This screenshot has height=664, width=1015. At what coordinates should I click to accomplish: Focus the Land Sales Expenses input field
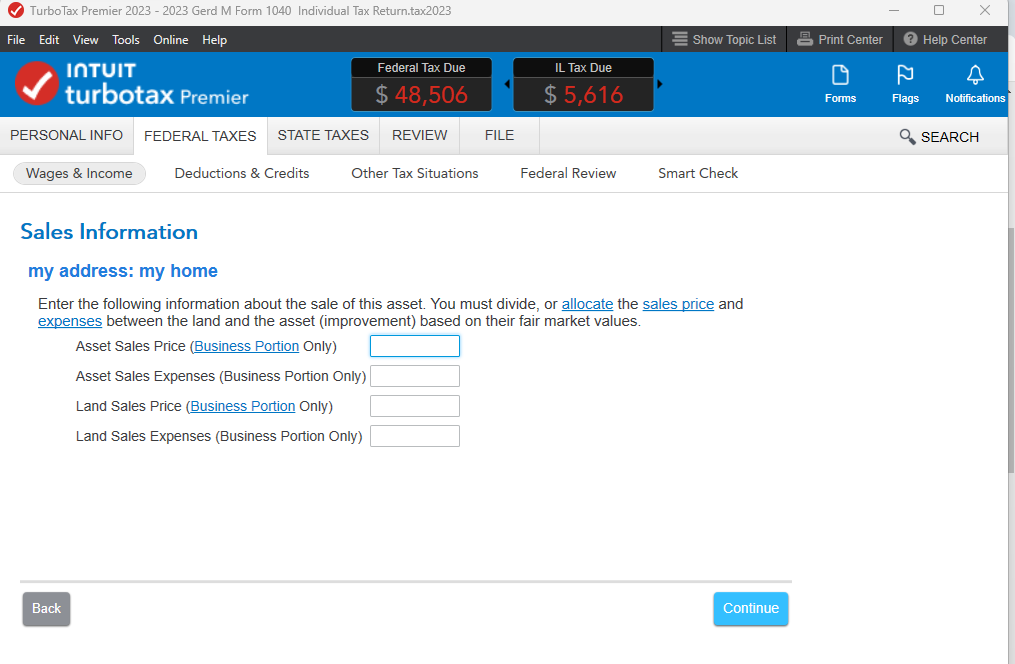click(414, 436)
